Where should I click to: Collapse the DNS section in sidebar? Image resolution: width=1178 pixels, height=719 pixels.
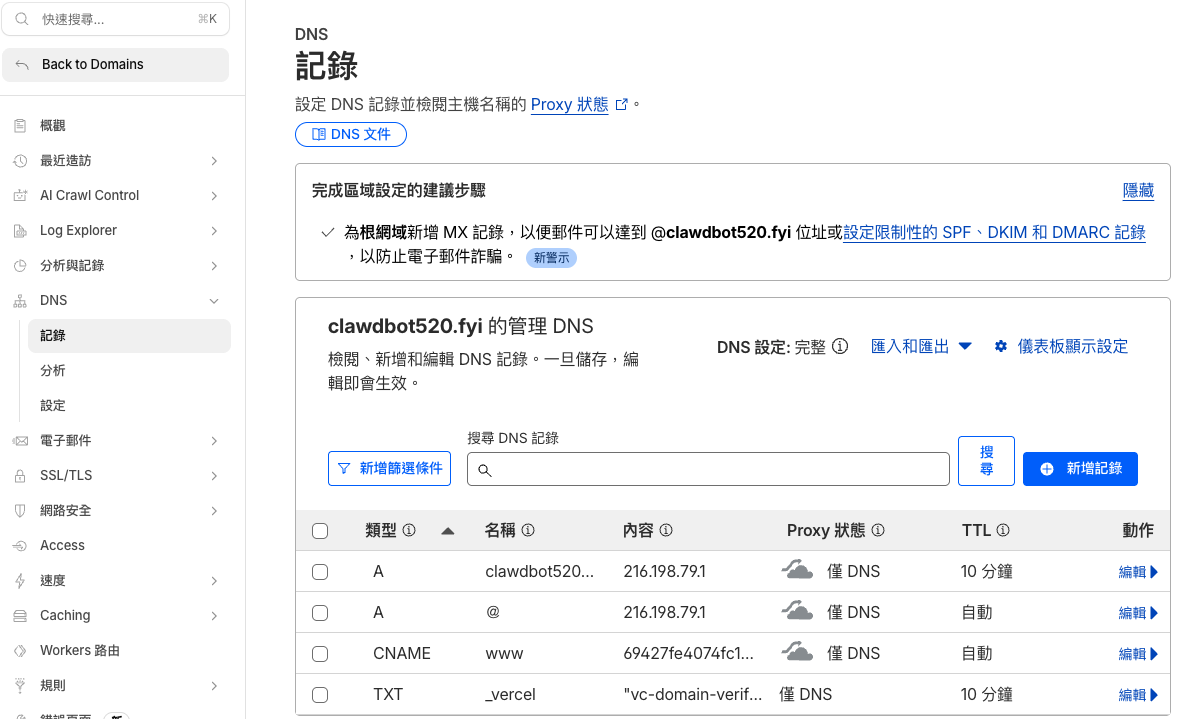pyautogui.click(x=213, y=301)
